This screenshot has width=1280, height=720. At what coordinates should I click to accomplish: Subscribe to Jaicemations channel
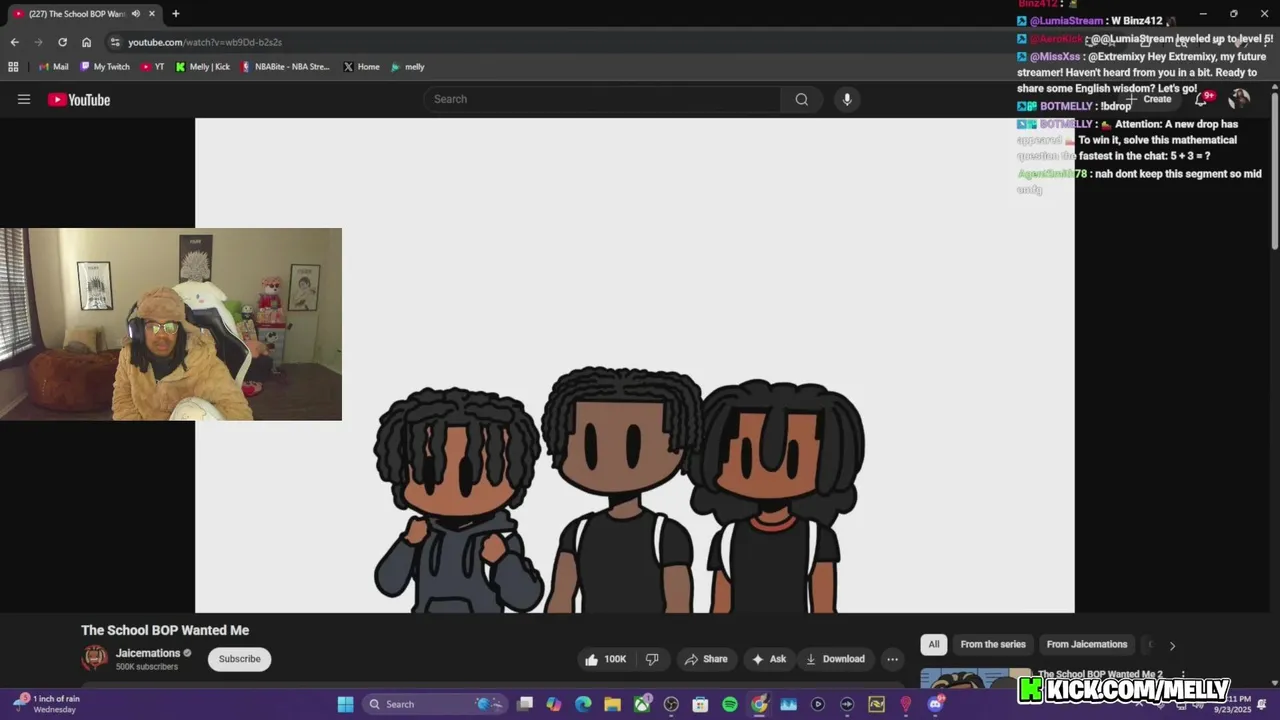pos(239,659)
